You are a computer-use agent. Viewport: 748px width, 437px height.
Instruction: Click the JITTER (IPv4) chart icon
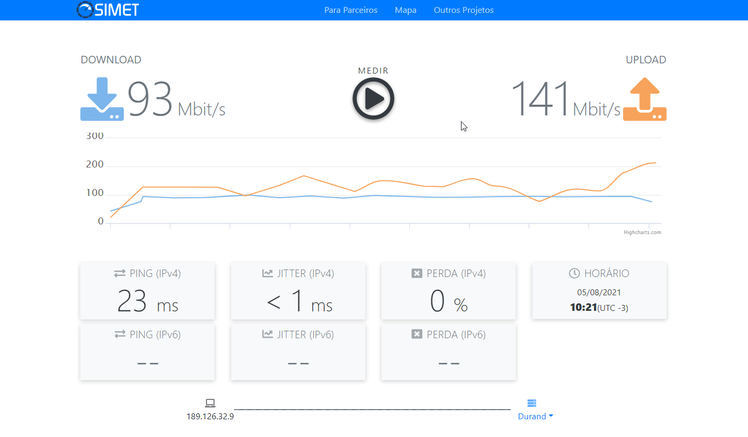(268, 273)
